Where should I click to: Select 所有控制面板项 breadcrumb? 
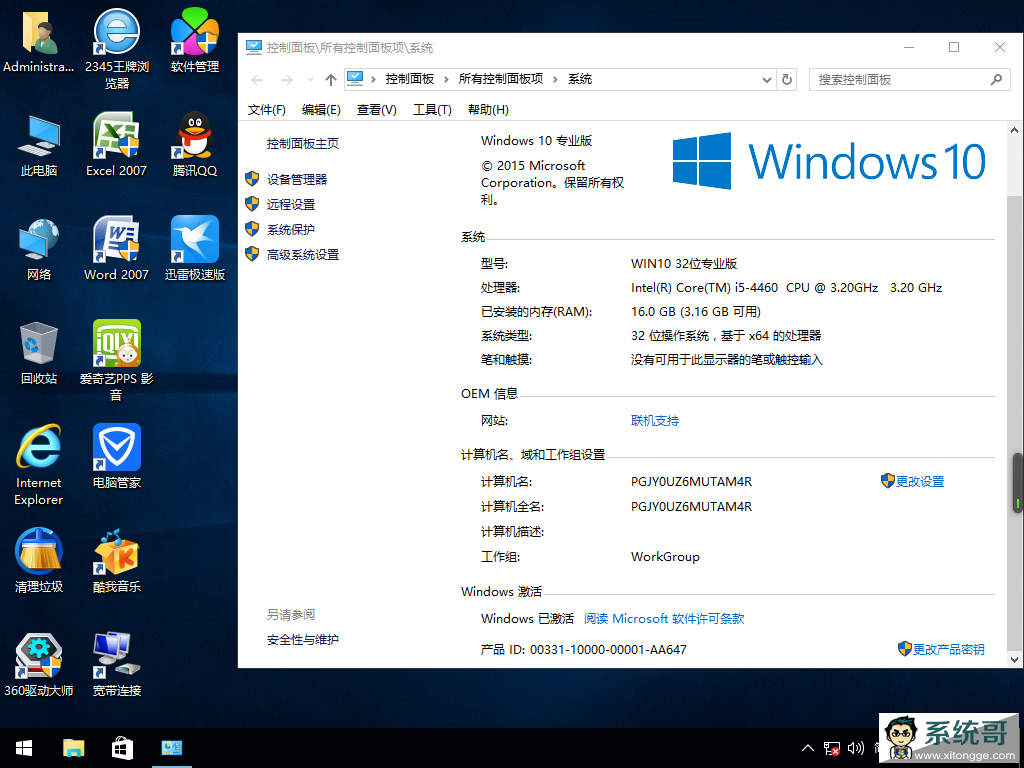click(501, 79)
